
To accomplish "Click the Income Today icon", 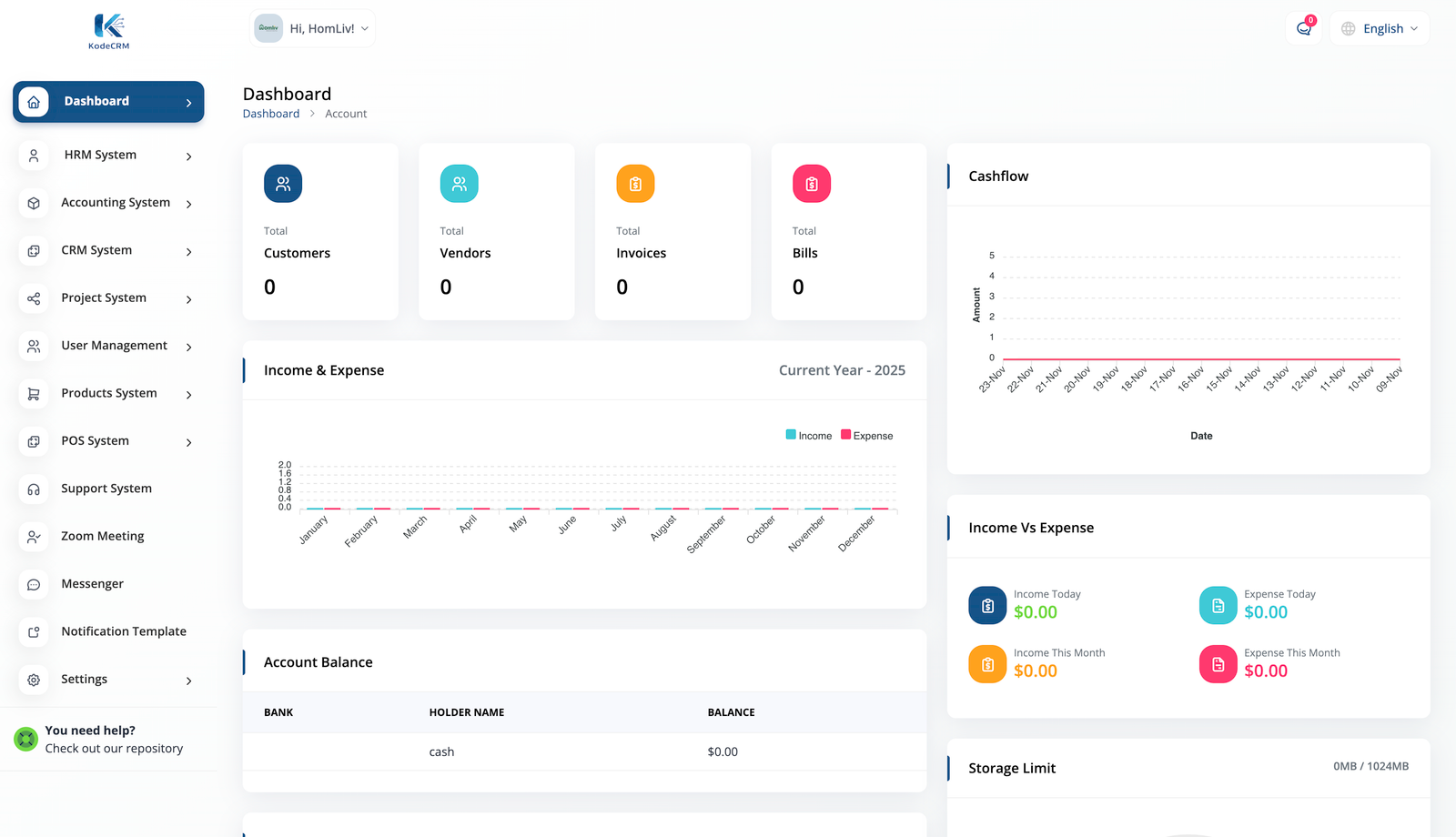I will pos(987,606).
